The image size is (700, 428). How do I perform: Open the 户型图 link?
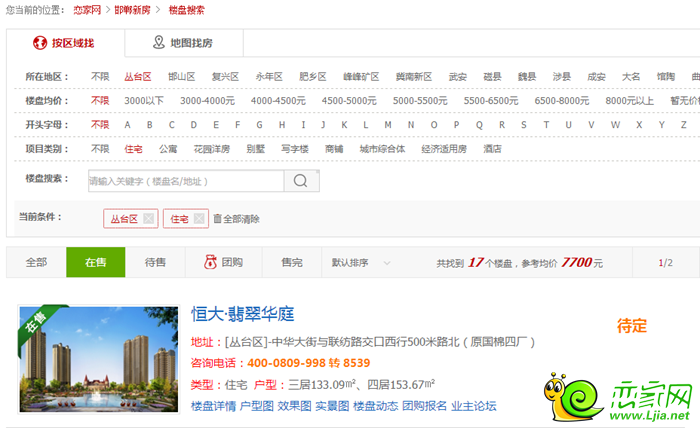pyautogui.click(x=257, y=406)
